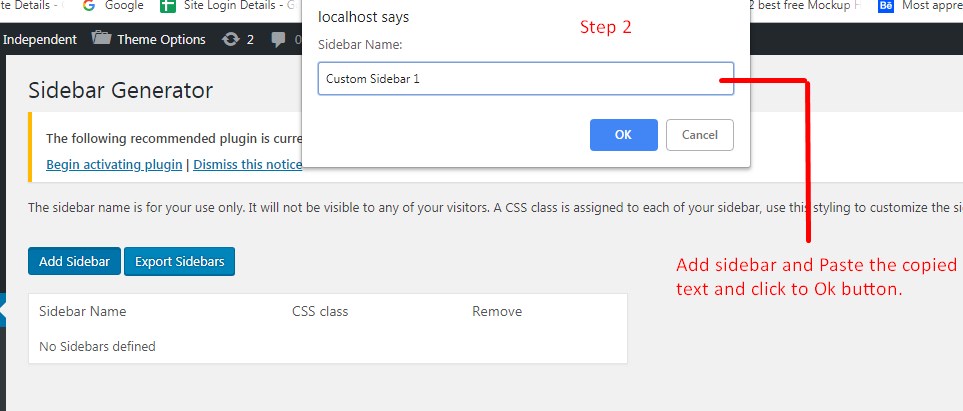
Task: Click the Google bookmark favicon
Action: (x=89, y=6)
